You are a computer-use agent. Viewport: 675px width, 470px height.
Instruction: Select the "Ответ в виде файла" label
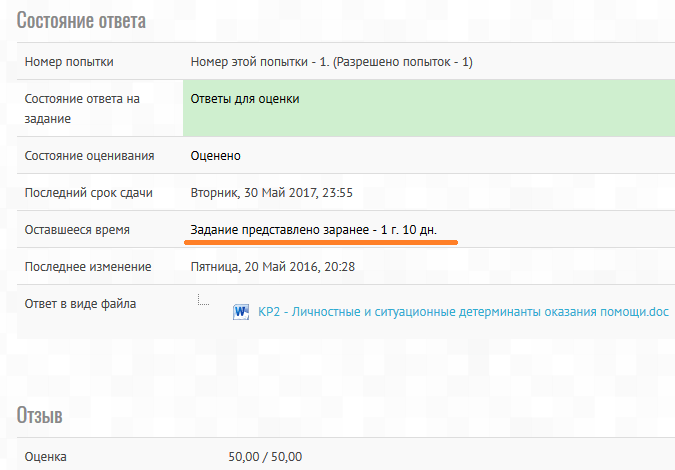tap(80, 304)
